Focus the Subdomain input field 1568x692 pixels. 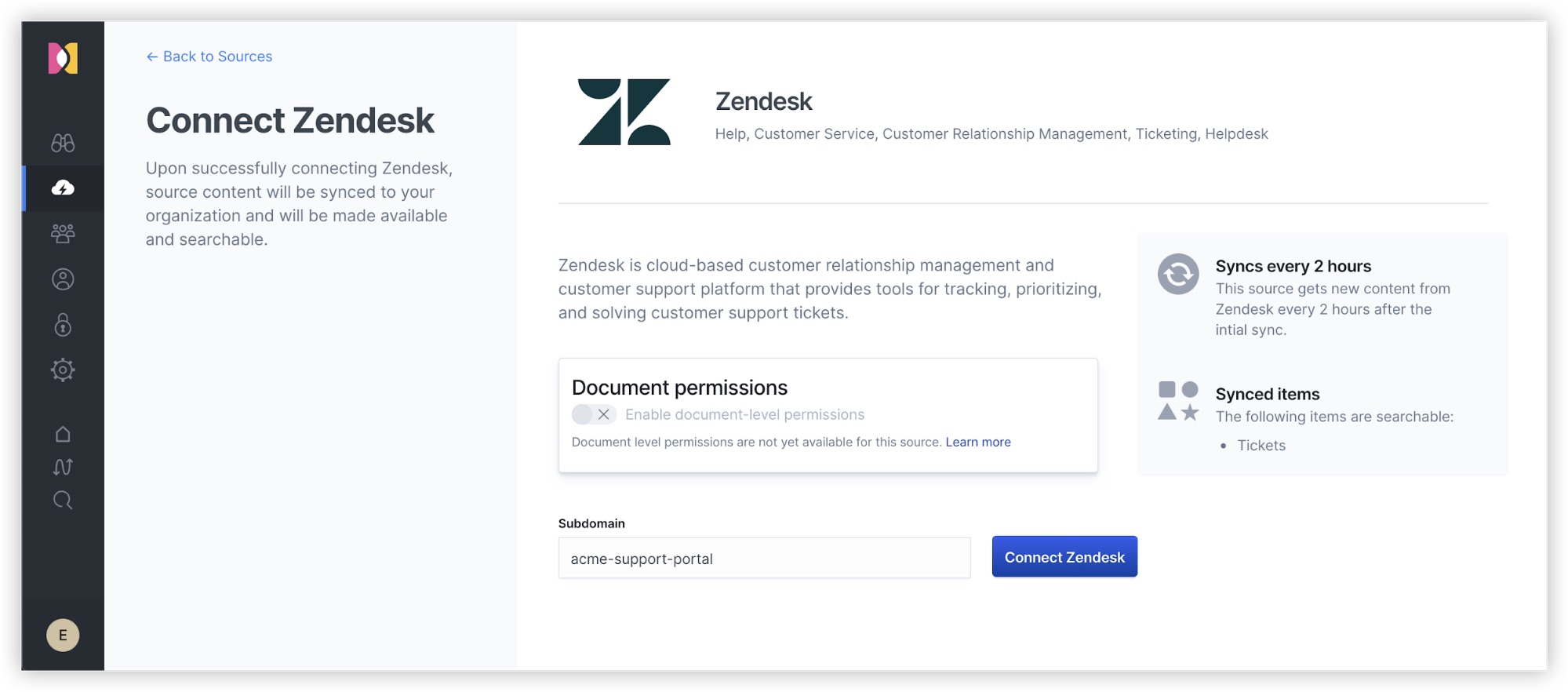pos(764,559)
